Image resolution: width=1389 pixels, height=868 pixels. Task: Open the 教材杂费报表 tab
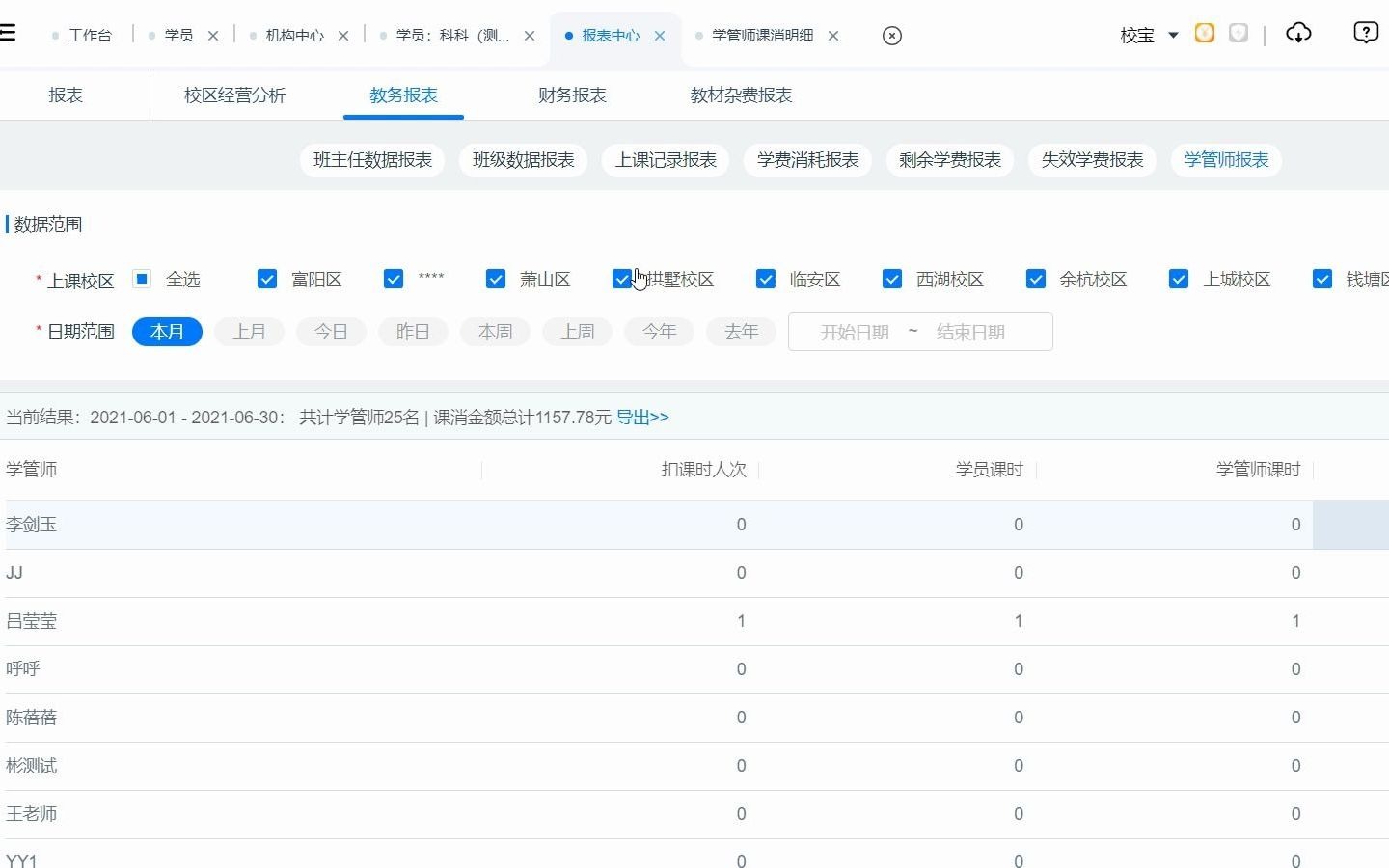click(x=741, y=95)
